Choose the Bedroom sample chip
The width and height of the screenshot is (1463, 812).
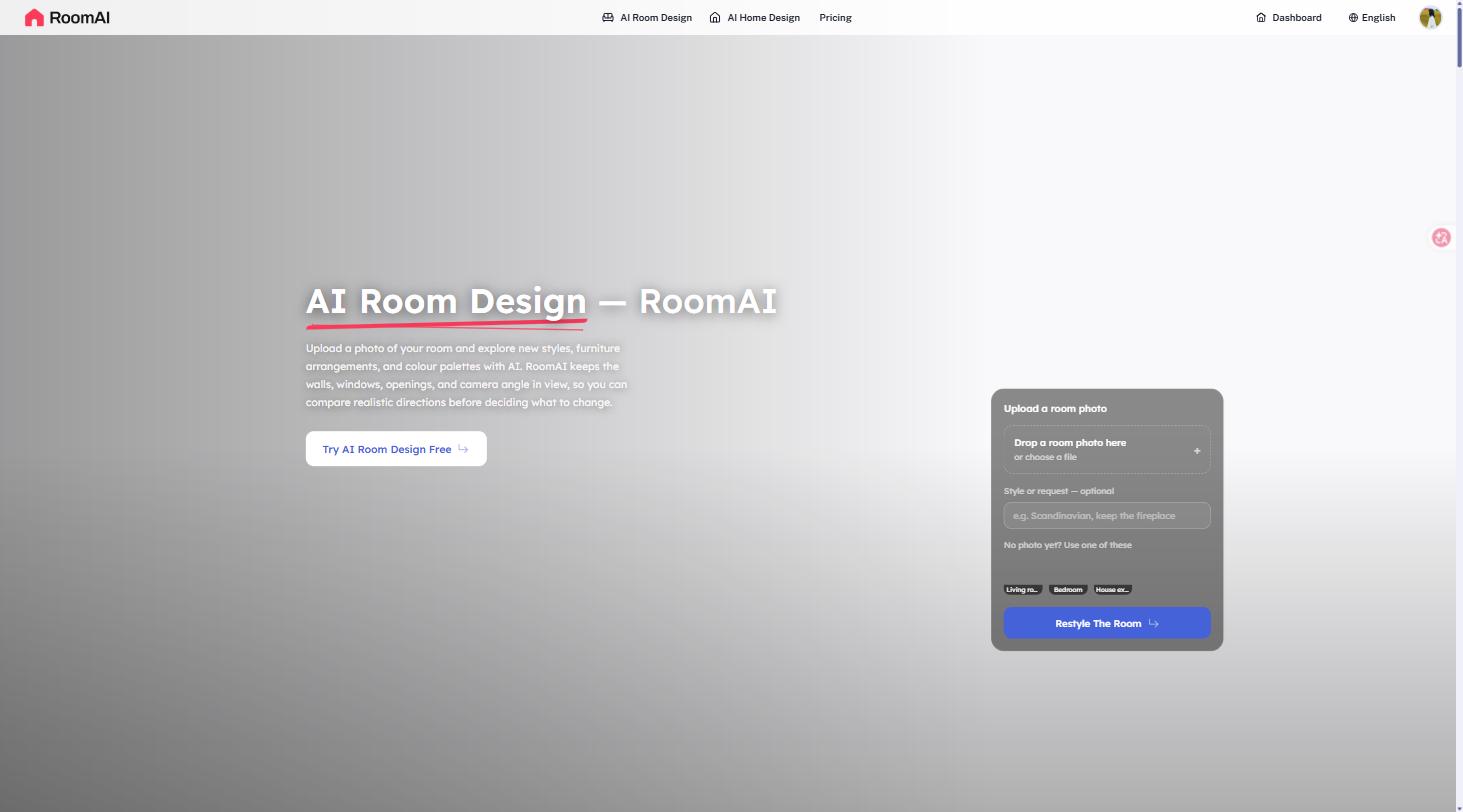point(1068,590)
